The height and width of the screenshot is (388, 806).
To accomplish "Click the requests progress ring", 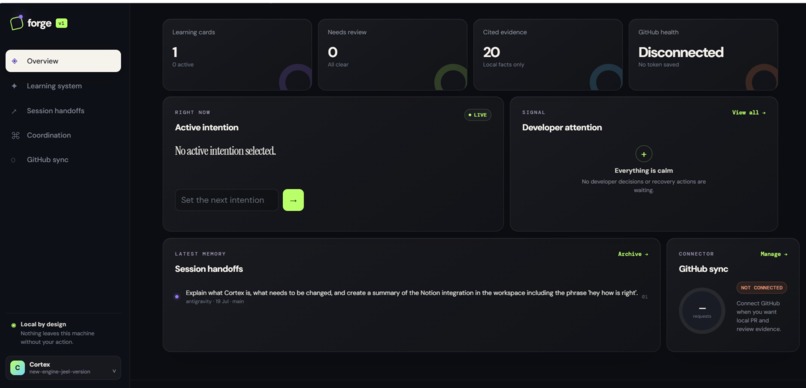I will point(702,311).
